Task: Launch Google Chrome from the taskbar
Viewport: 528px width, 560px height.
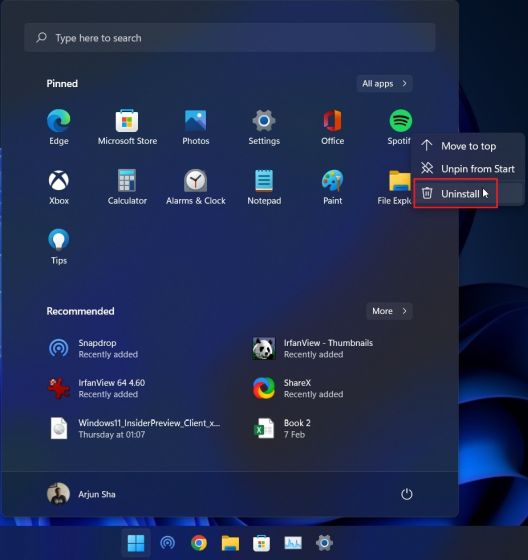Action: (x=199, y=543)
